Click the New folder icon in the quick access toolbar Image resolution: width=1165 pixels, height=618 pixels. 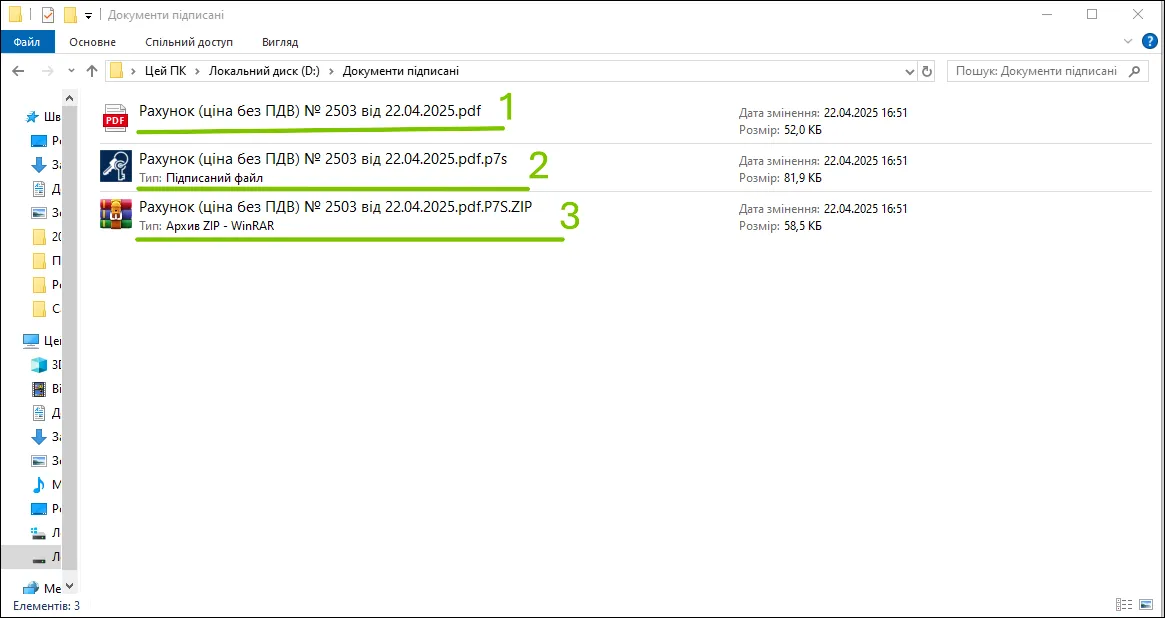(x=71, y=15)
